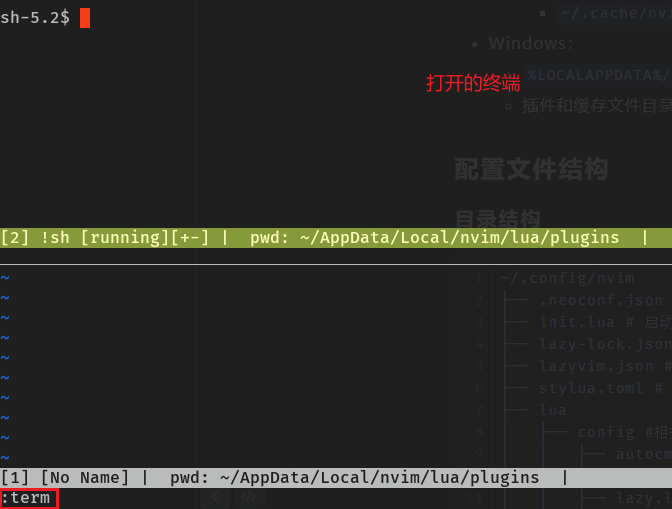Click the '目录结构' heading in the background page
The height and width of the screenshot is (509, 672).
(x=497, y=219)
